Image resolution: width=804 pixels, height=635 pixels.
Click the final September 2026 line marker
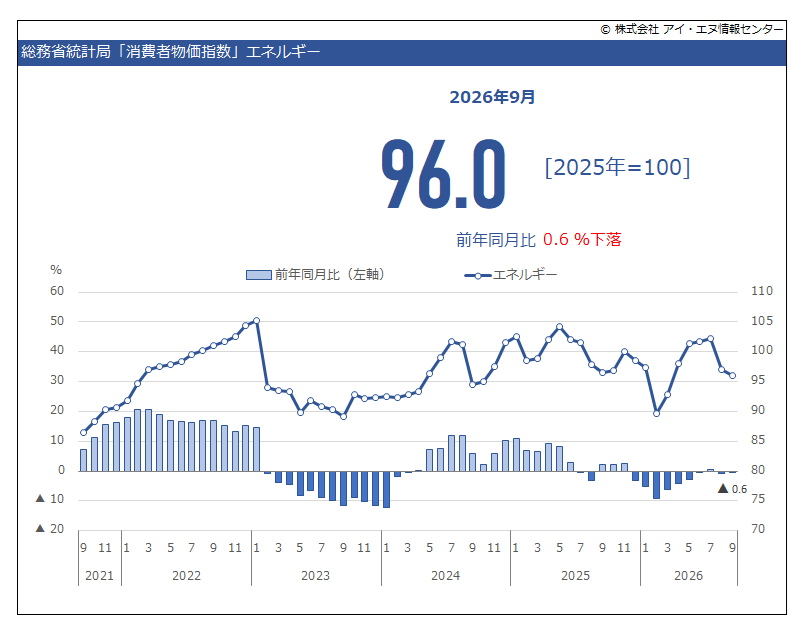pos(733,375)
